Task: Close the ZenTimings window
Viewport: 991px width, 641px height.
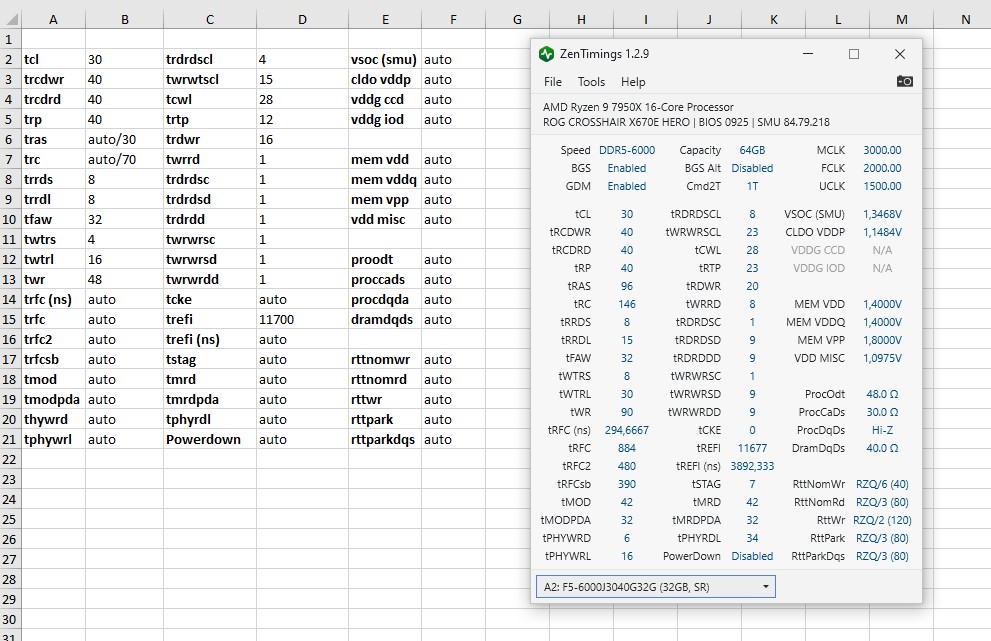Action: click(x=900, y=54)
